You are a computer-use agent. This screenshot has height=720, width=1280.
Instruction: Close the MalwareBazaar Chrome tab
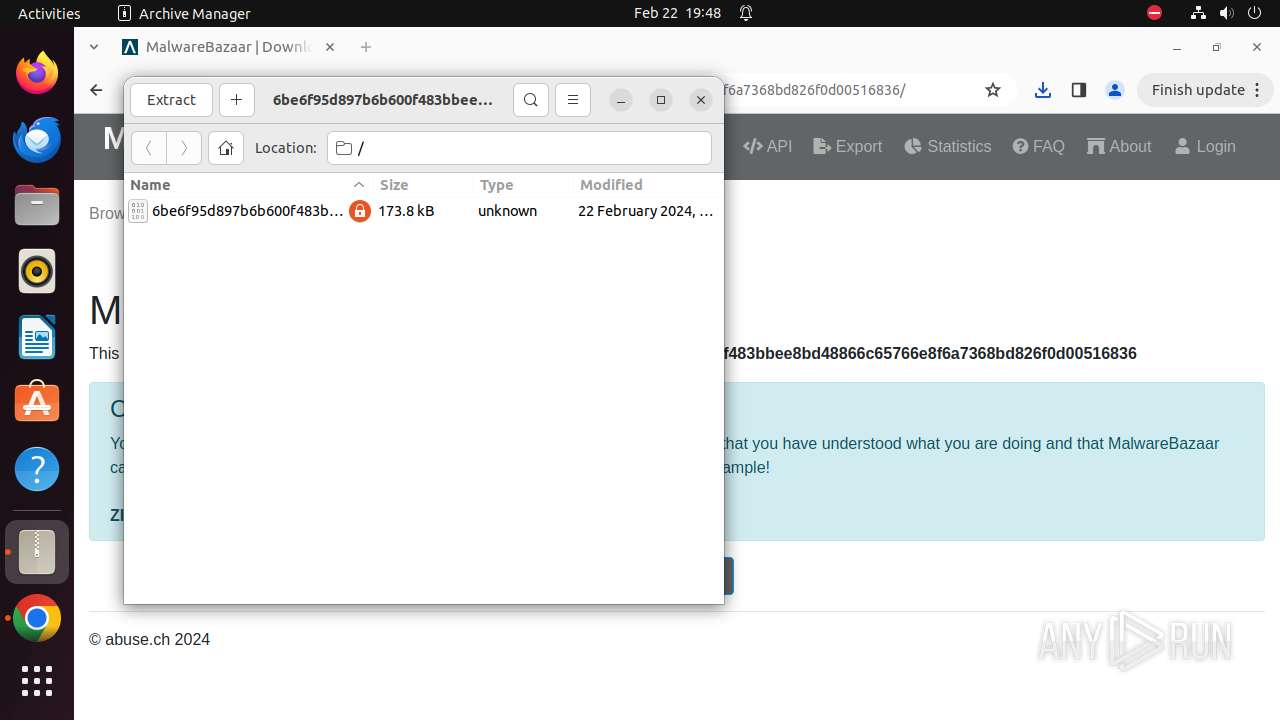point(330,47)
